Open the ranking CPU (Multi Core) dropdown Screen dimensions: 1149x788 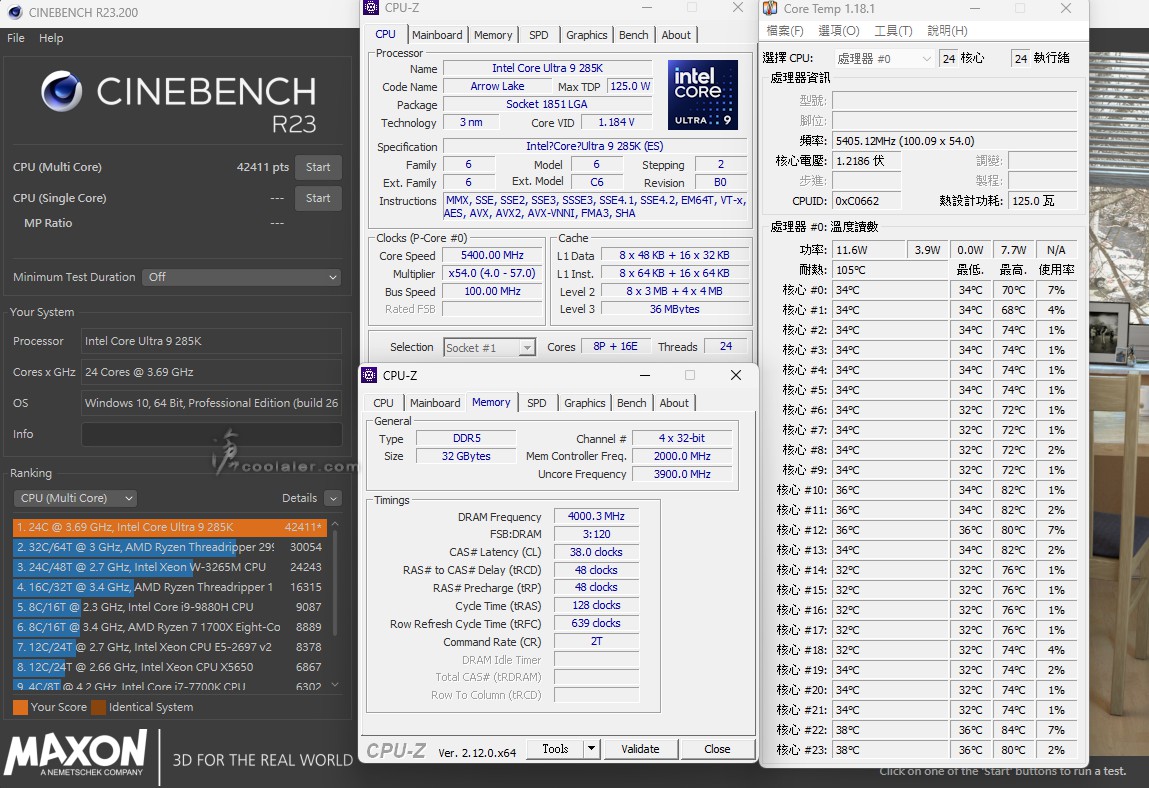tap(75, 498)
